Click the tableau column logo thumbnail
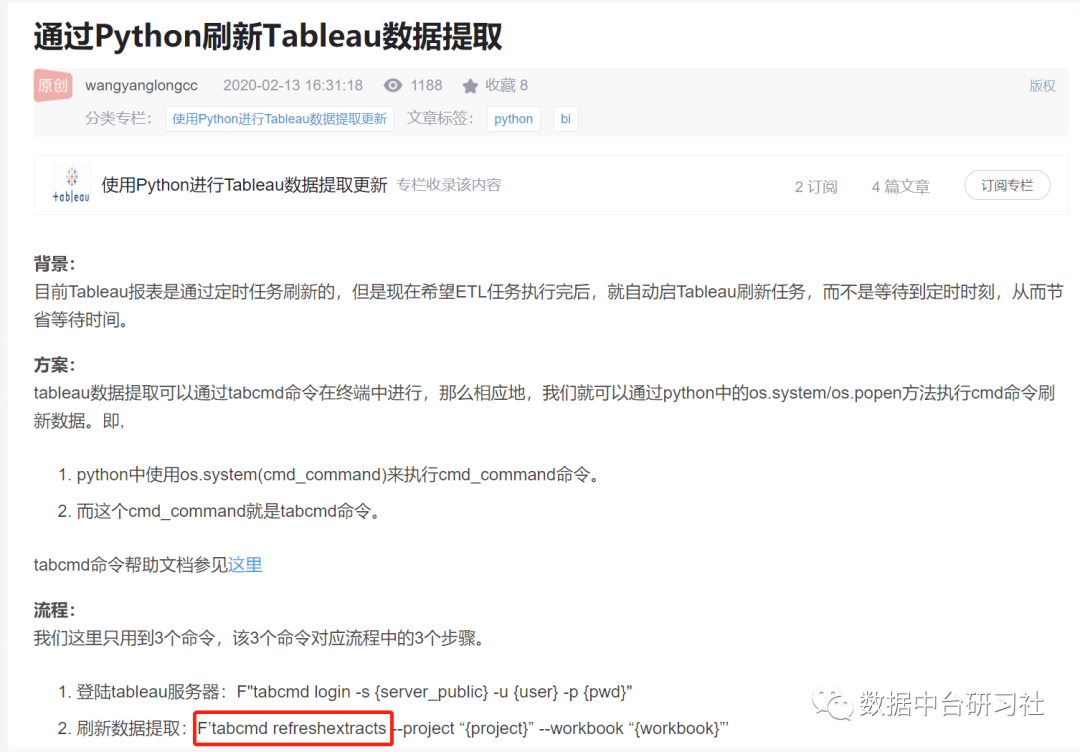This screenshot has height=752, width=1080. click(72, 185)
